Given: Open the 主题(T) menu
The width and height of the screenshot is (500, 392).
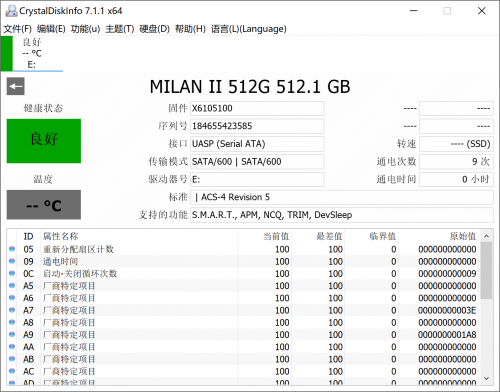Looking at the screenshot, I should pyautogui.click(x=120, y=29).
